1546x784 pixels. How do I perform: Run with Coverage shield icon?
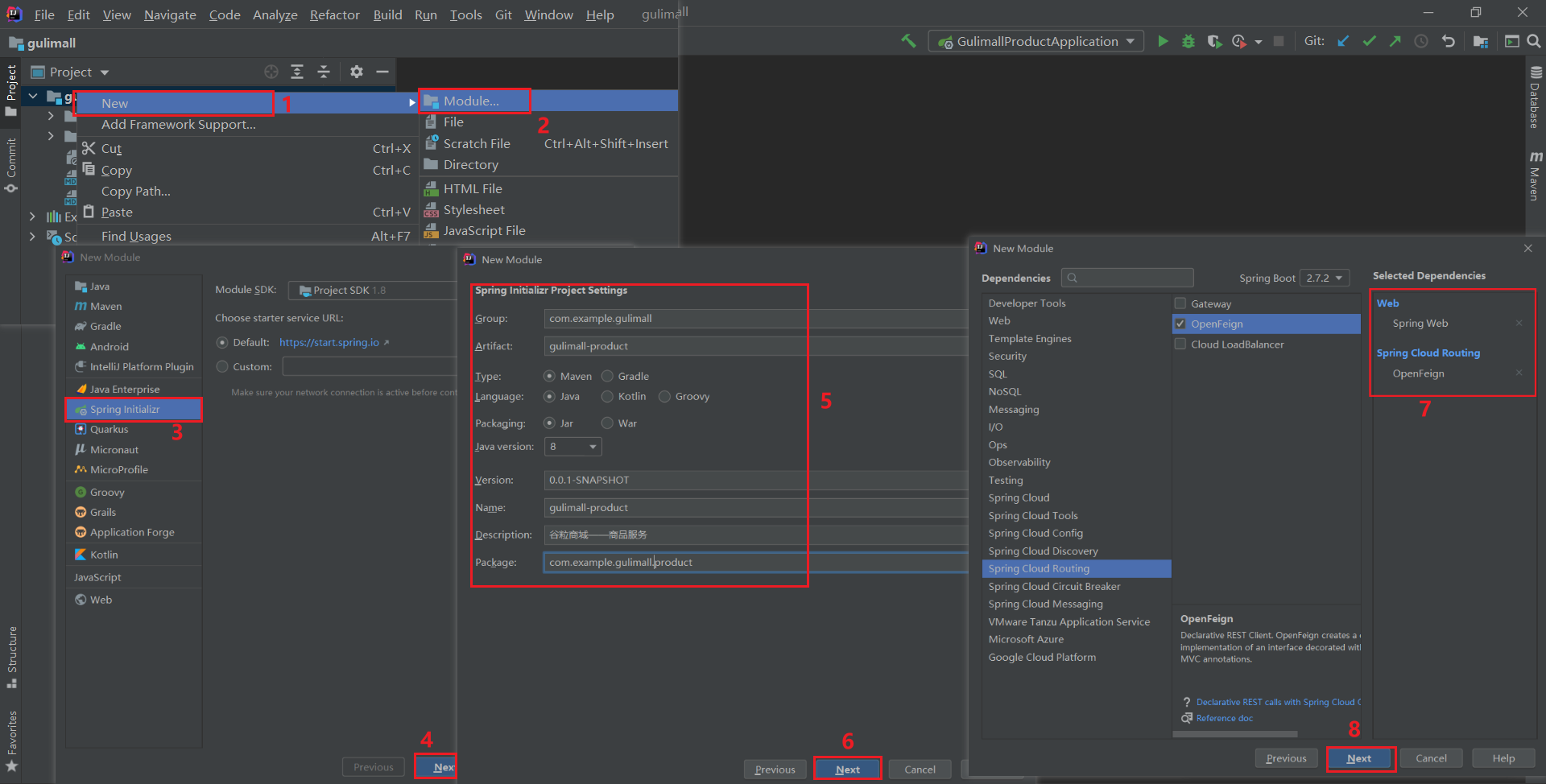tap(1214, 41)
